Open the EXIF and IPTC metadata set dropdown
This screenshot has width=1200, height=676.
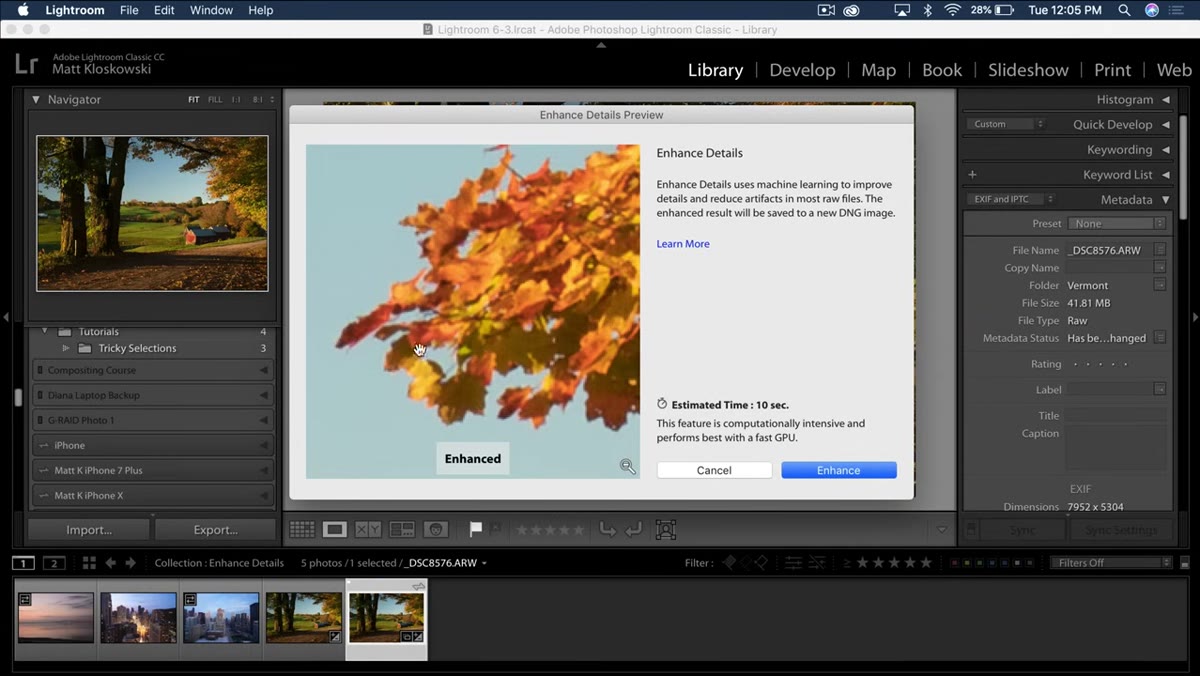click(1009, 199)
